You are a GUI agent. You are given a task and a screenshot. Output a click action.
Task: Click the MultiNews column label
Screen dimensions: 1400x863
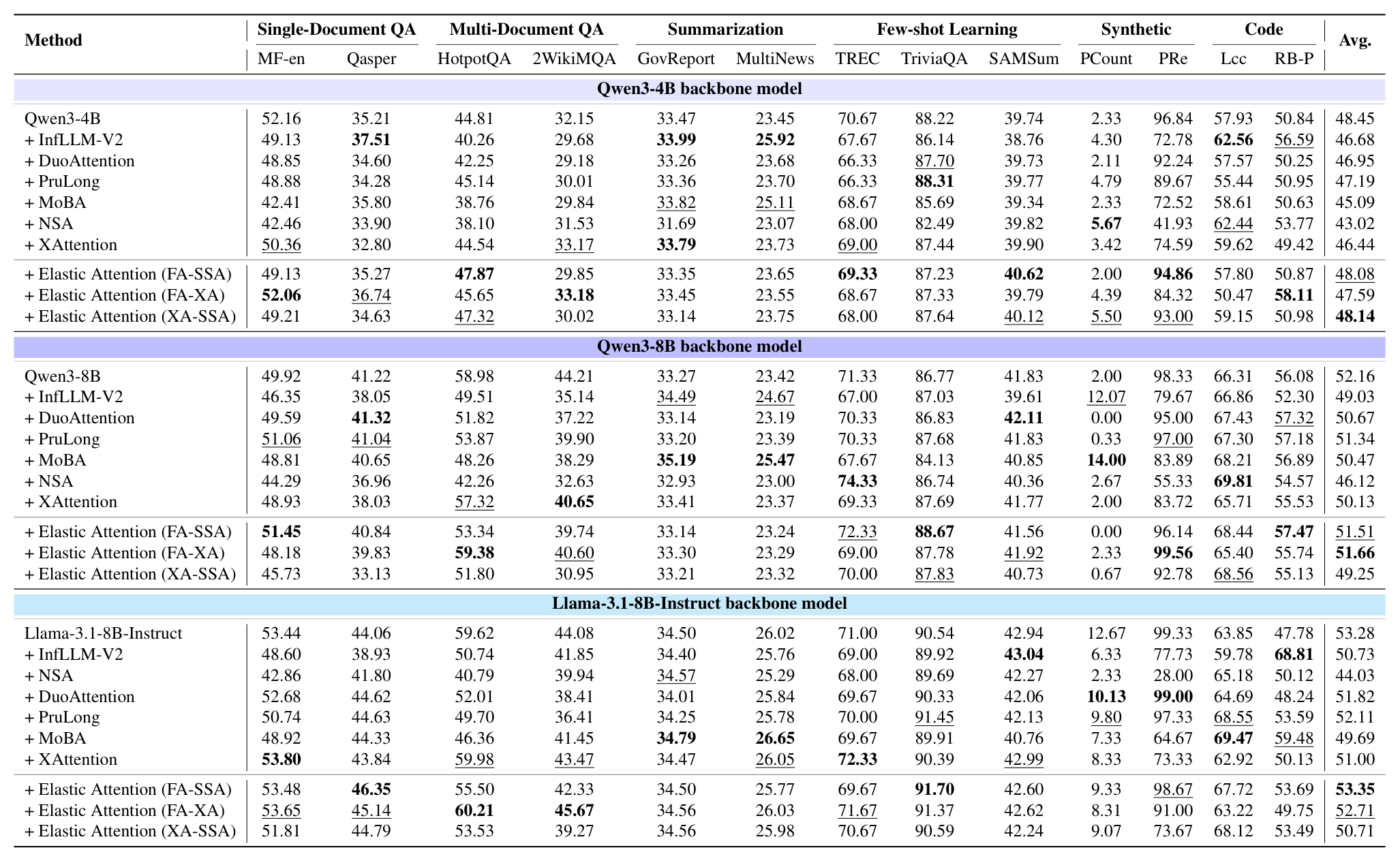pyautogui.click(x=775, y=59)
